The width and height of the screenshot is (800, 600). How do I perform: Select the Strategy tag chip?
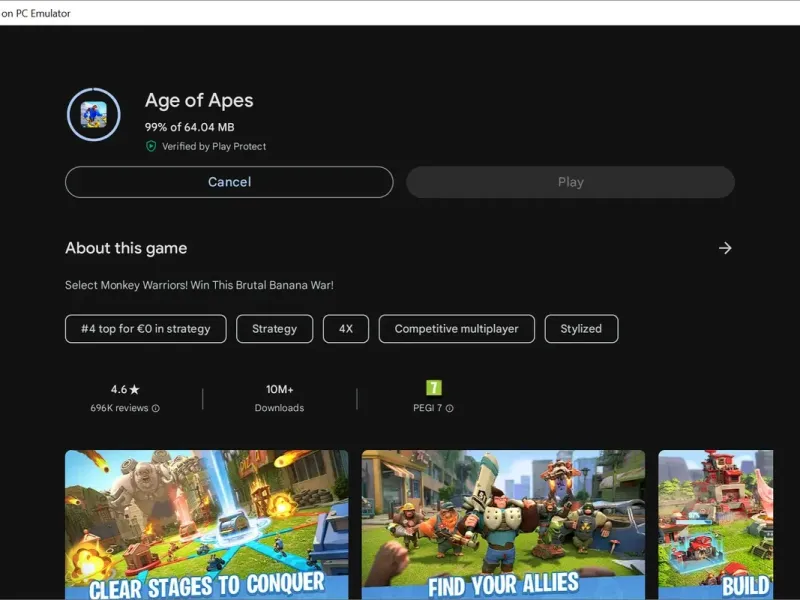274,329
